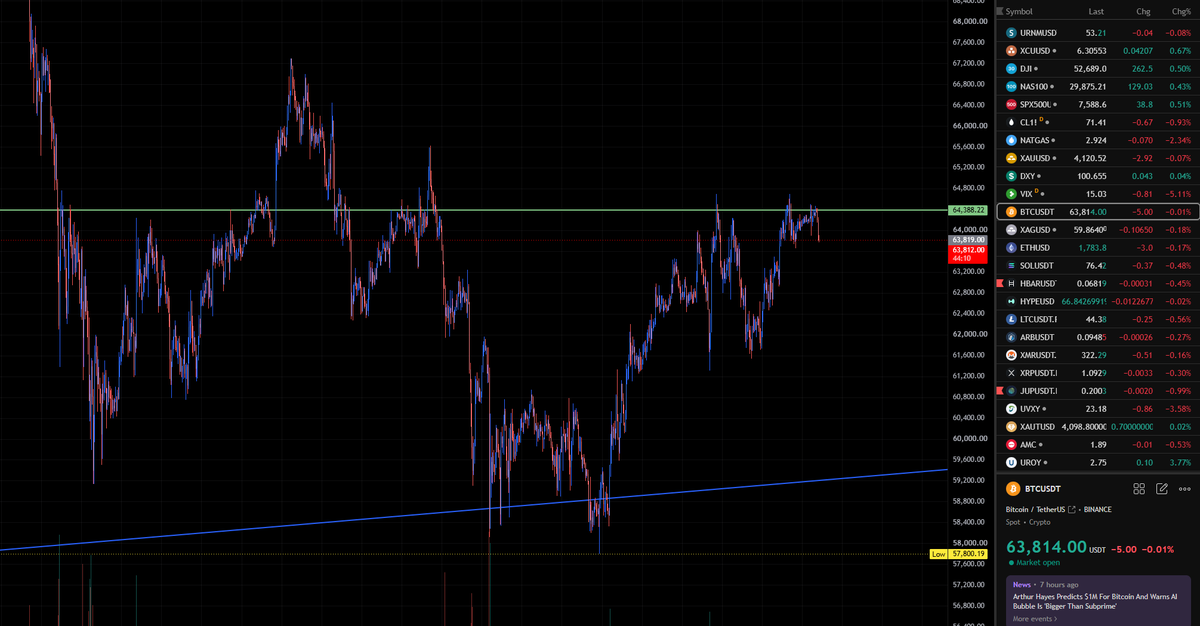Click the 1,783.8 last price of ETHUSD

click(1092, 248)
